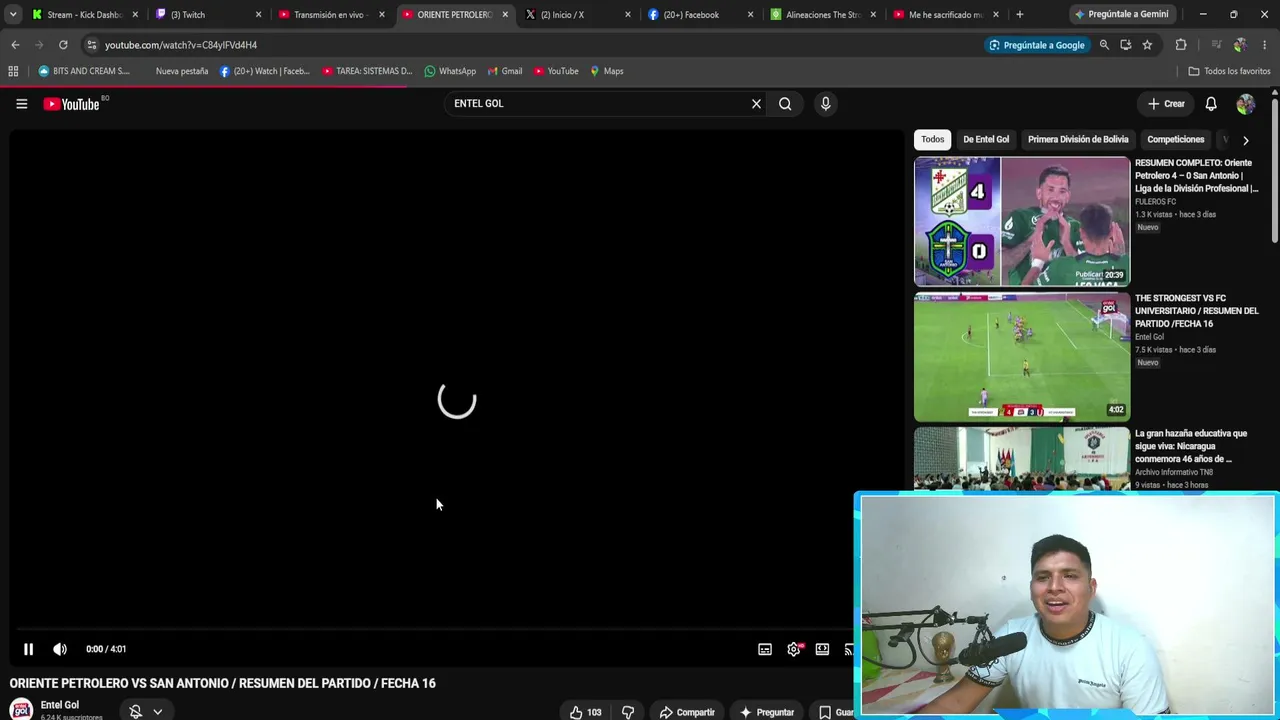Click the browser address bar URL
Image resolution: width=1280 pixels, height=720 pixels.
pyautogui.click(x=181, y=45)
